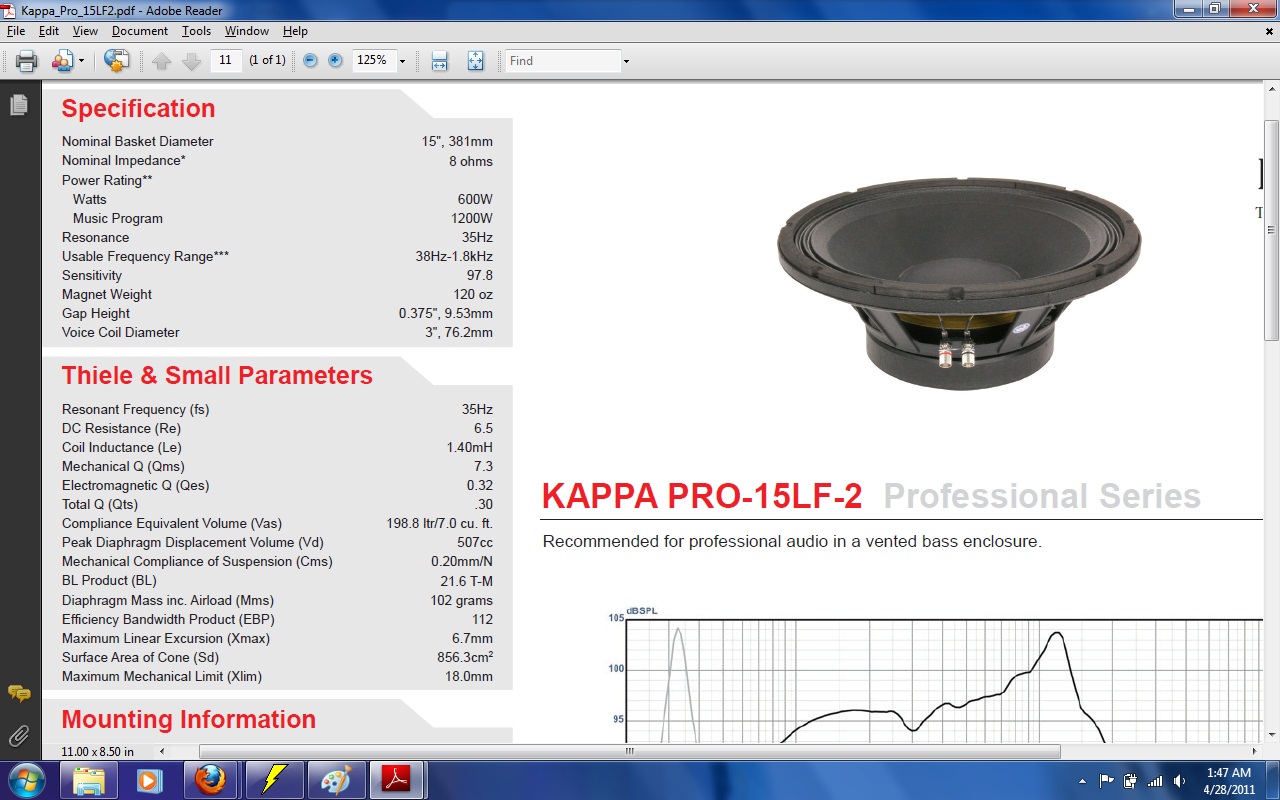This screenshot has height=800, width=1280.
Task: Switch to Adobe Reader taskbar button
Action: pyautogui.click(x=397, y=780)
